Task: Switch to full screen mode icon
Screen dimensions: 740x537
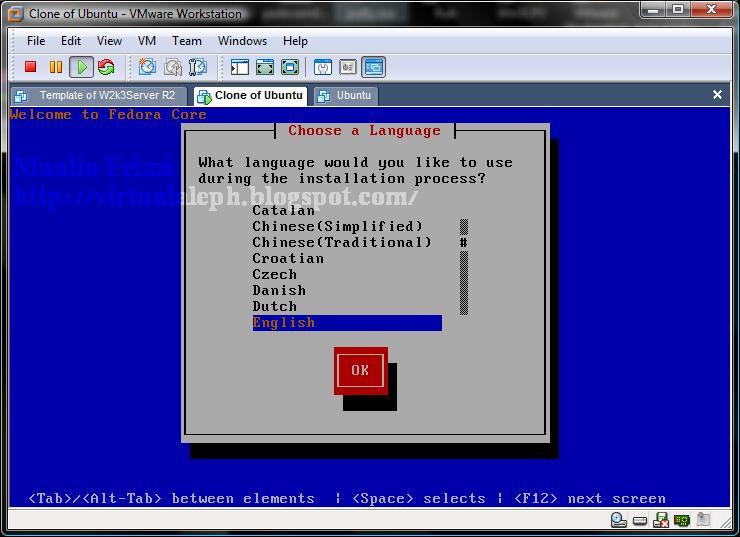Action: click(265, 67)
